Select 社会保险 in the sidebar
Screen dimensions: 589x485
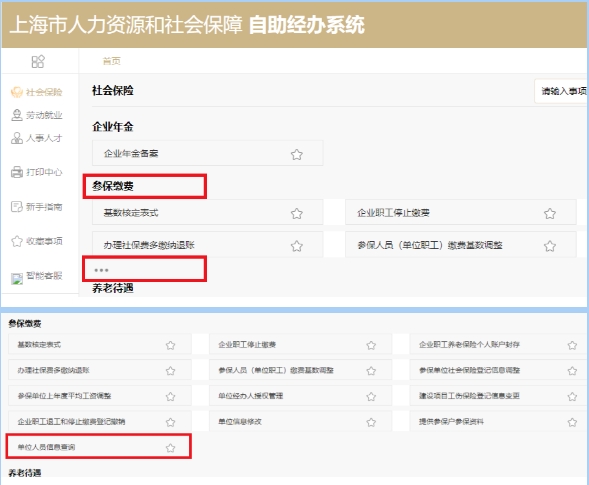tap(37, 92)
